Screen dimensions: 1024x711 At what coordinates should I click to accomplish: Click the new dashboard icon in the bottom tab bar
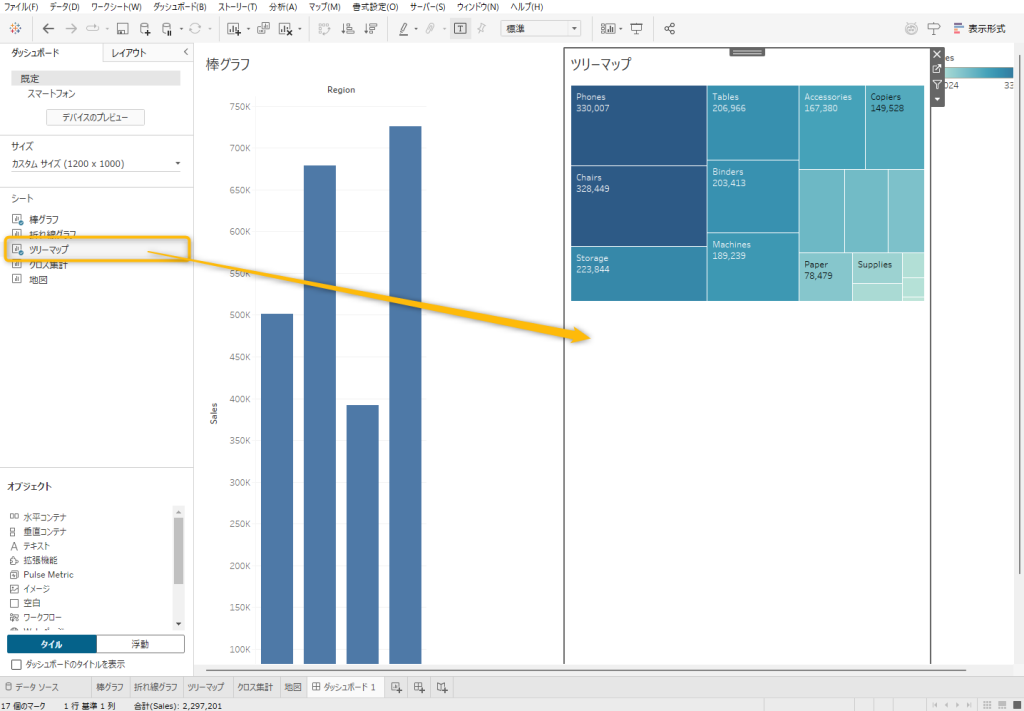(x=419, y=687)
